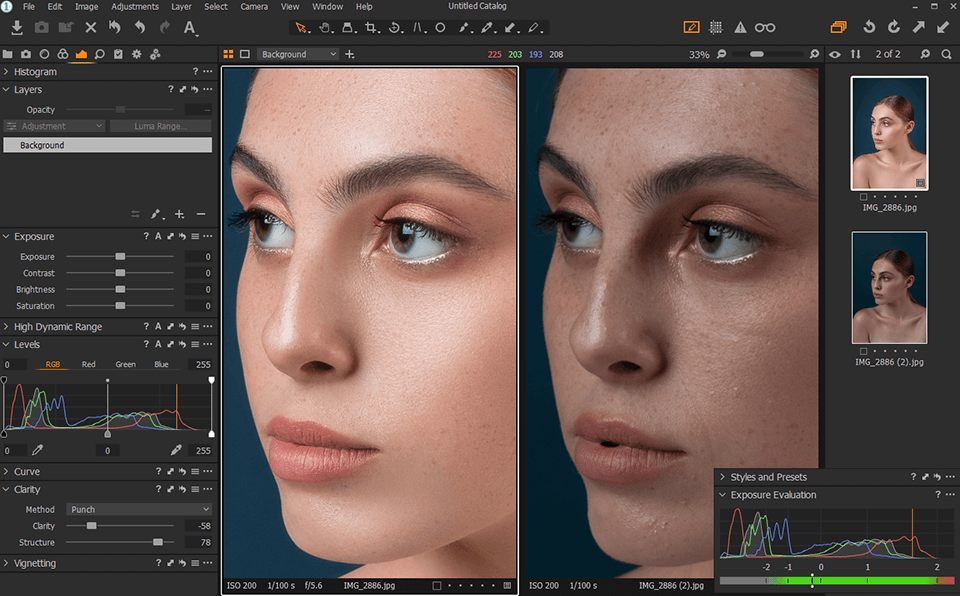This screenshot has width=960, height=596.
Task: Click the exposure clipping warning icon
Action: (x=740, y=27)
